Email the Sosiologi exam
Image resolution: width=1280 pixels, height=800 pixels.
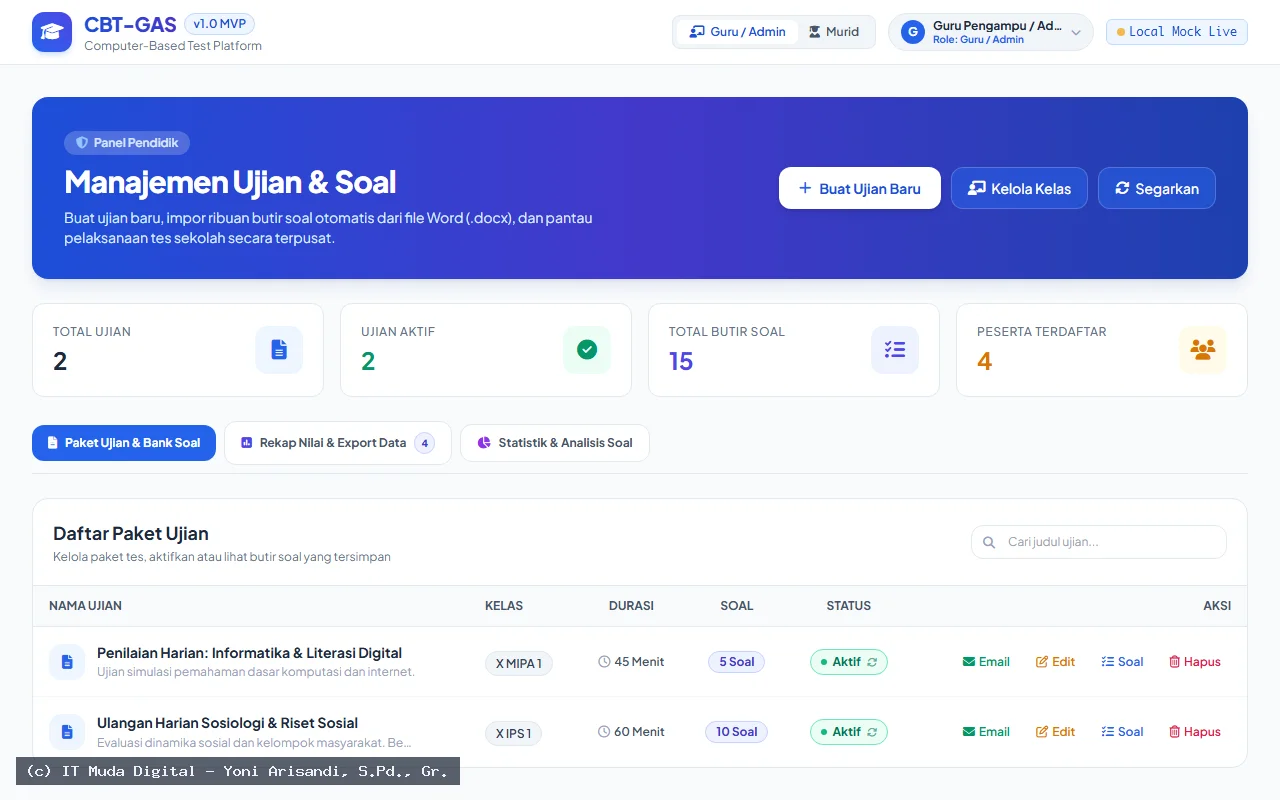pos(986,732)
